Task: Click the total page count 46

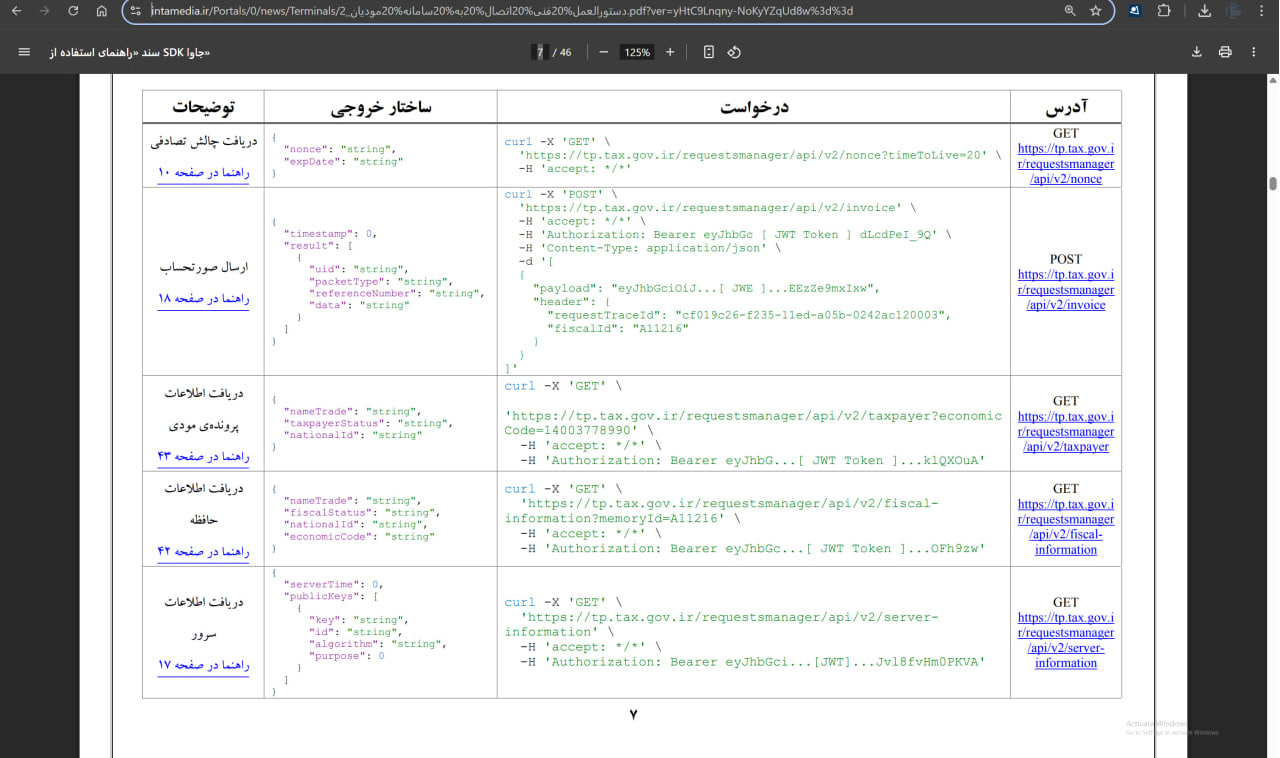Action: point(565,52)
